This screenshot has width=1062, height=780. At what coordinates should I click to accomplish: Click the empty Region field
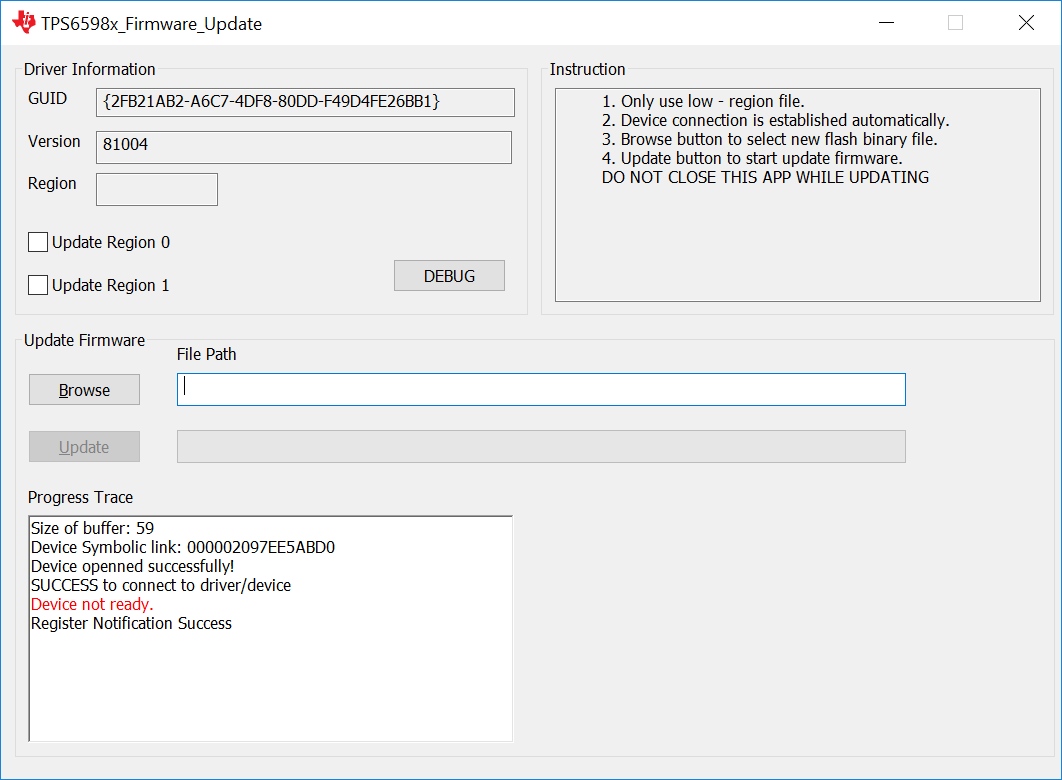pos(157,189)
